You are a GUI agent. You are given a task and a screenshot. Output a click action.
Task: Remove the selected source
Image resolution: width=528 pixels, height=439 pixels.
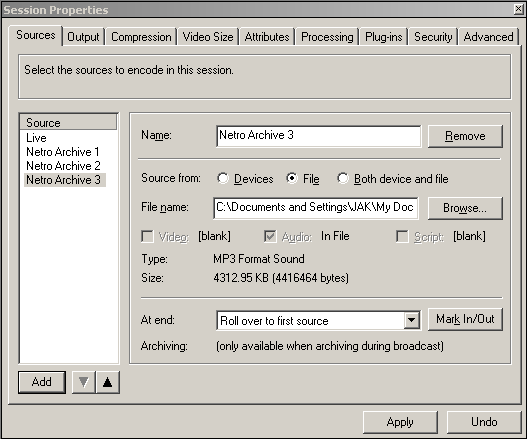point(465,136)
